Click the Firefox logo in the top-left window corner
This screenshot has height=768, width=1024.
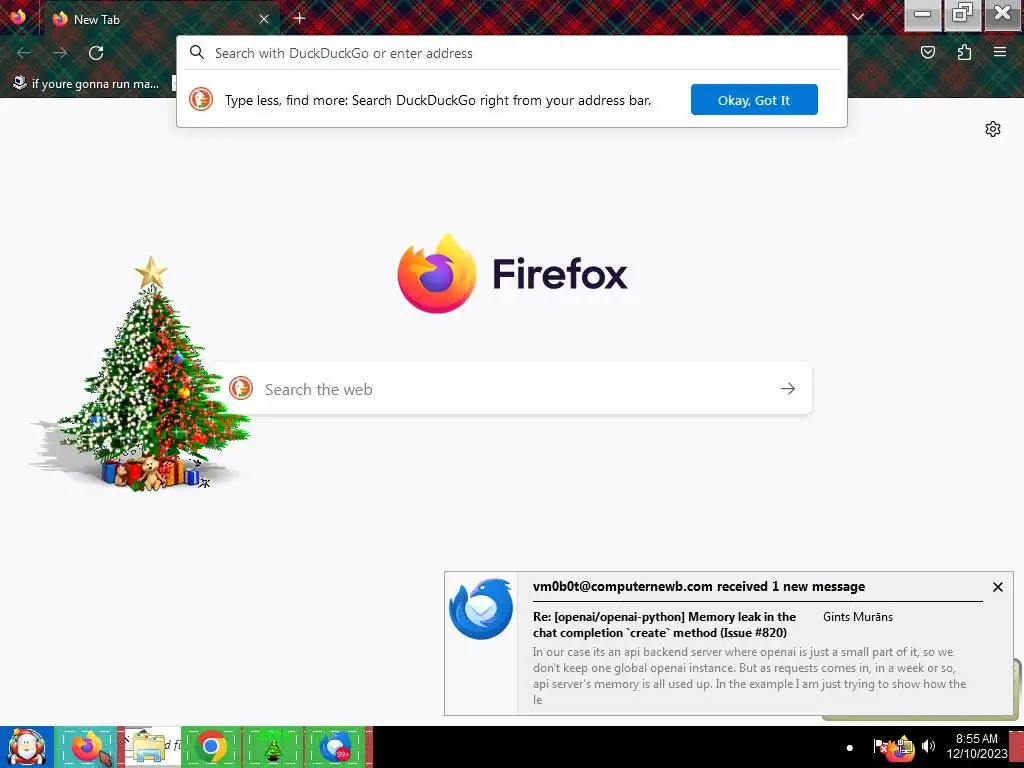click(18, 17)
